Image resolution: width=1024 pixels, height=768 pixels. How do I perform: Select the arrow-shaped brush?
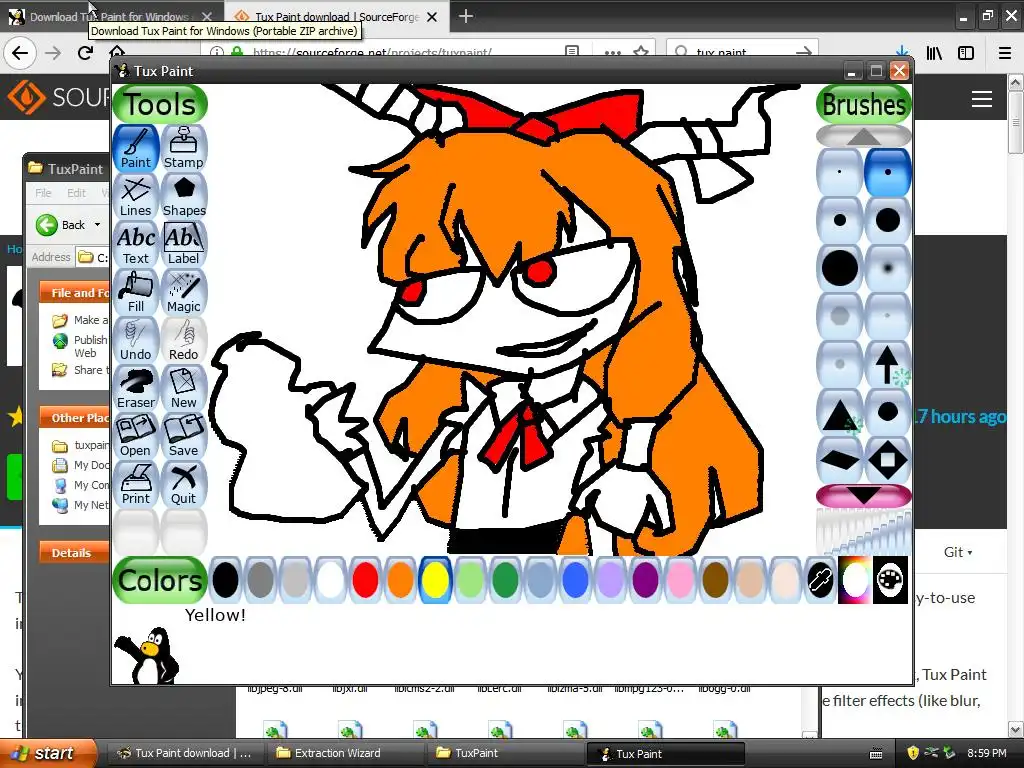pyautogui.click(x=888, y=364)
